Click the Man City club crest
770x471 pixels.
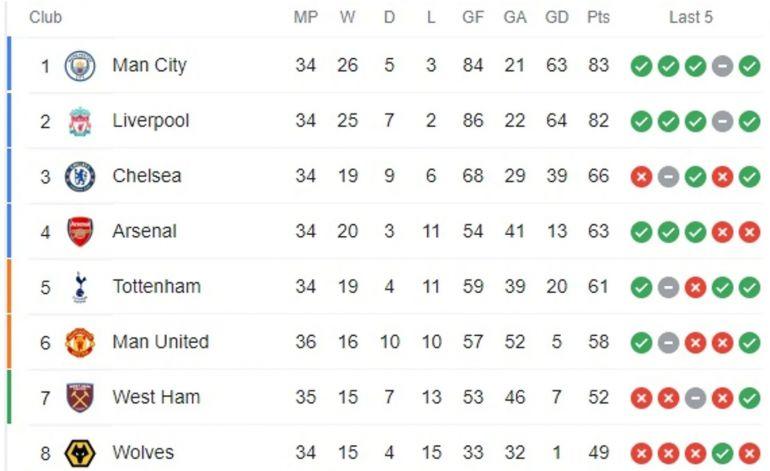[80, 66]
